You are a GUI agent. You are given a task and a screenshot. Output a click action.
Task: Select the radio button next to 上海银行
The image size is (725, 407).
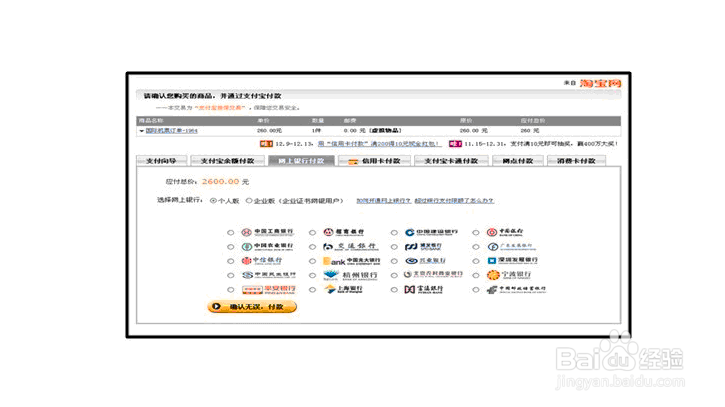[313, 290]
